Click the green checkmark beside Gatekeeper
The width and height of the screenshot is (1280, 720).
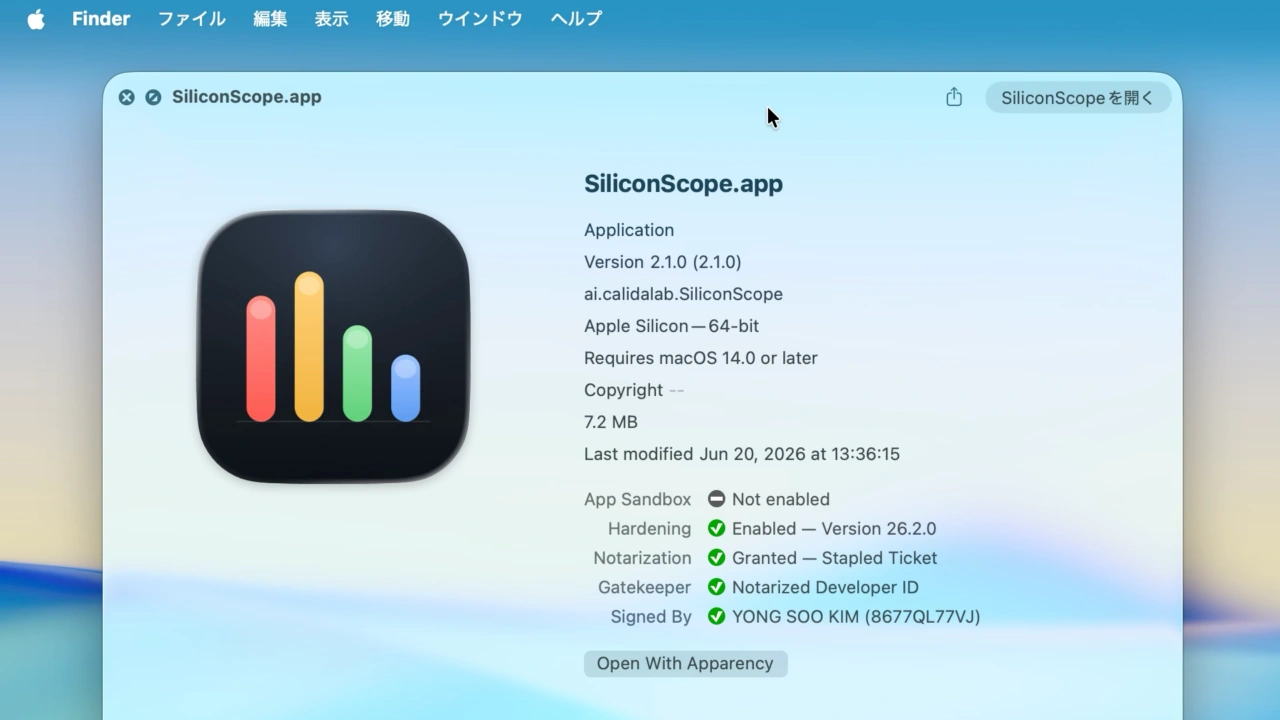pos(716,587)
